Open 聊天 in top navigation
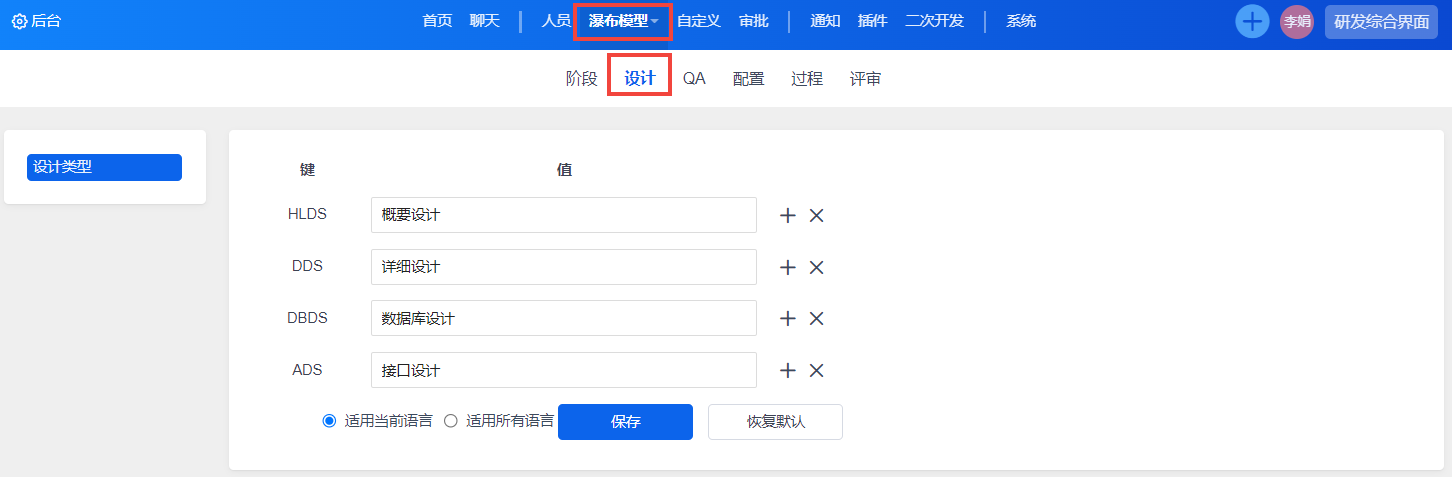 pyautogui.click(x=485, y=21)
